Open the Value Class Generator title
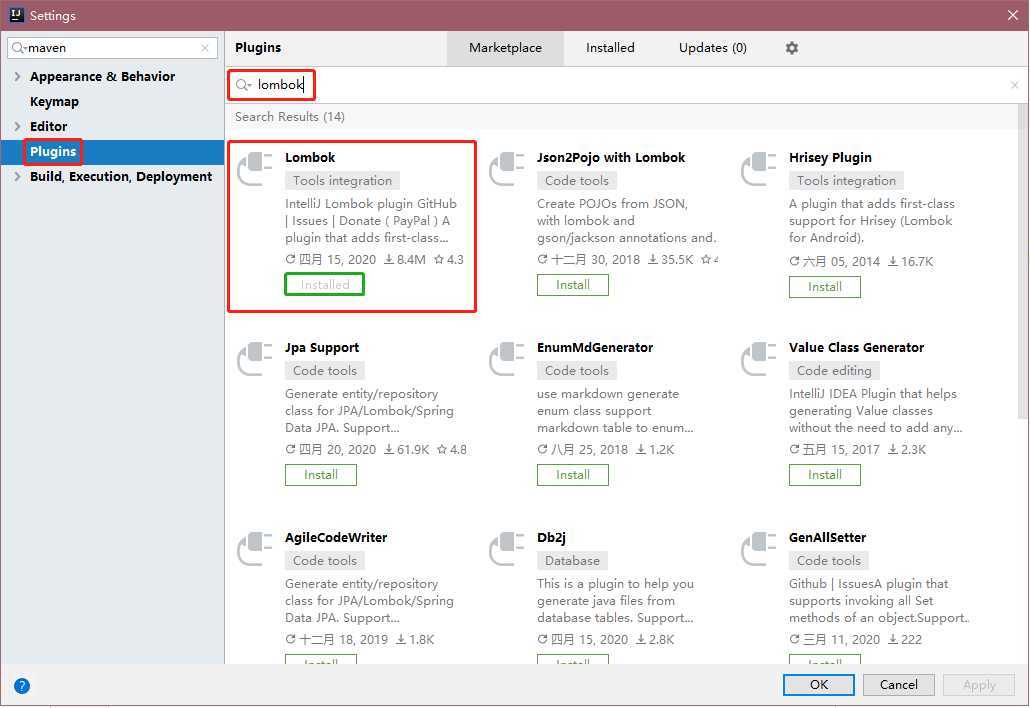Screen dimensions: 1030x708 (x=857, y=347)
